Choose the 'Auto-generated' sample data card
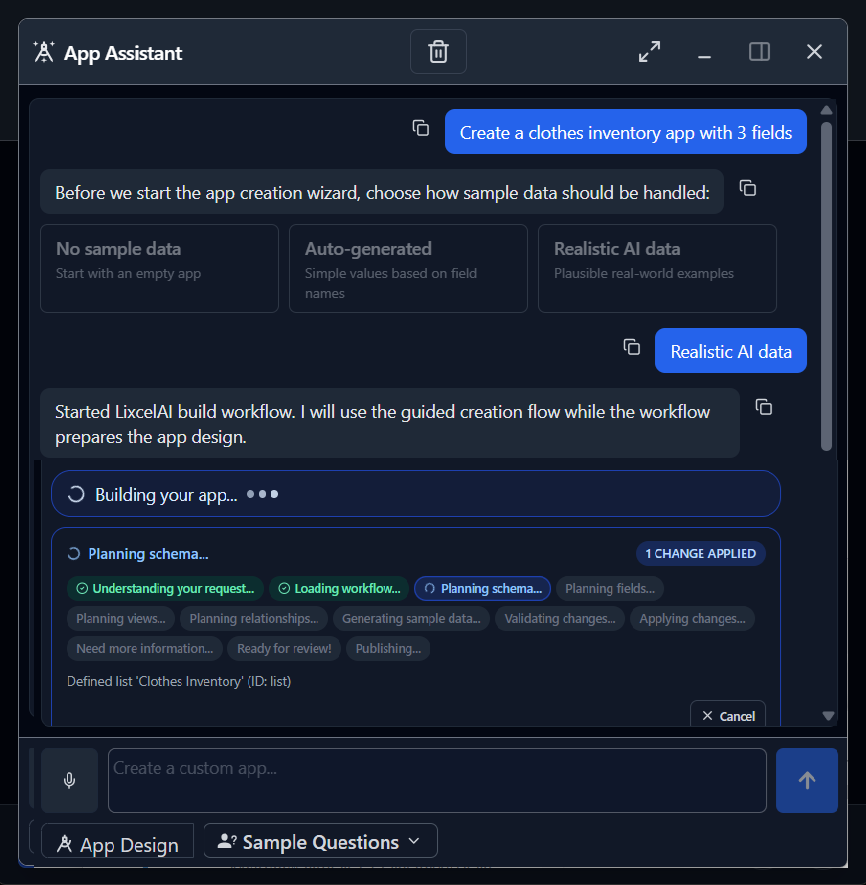This screenshot has height=885, width=866. coord(408,268)
